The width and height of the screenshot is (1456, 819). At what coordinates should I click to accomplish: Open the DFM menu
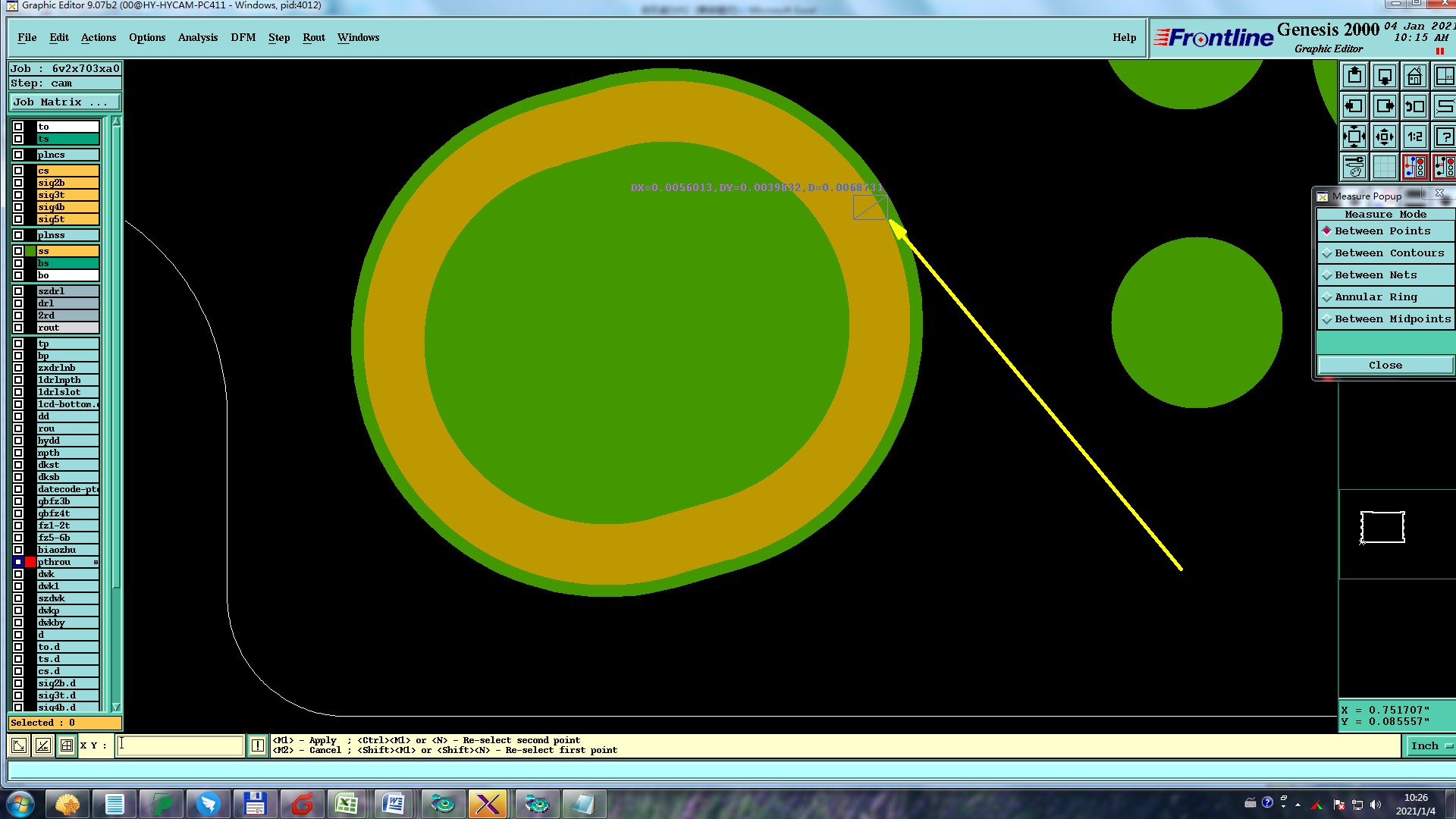click(x=243, y=37)
